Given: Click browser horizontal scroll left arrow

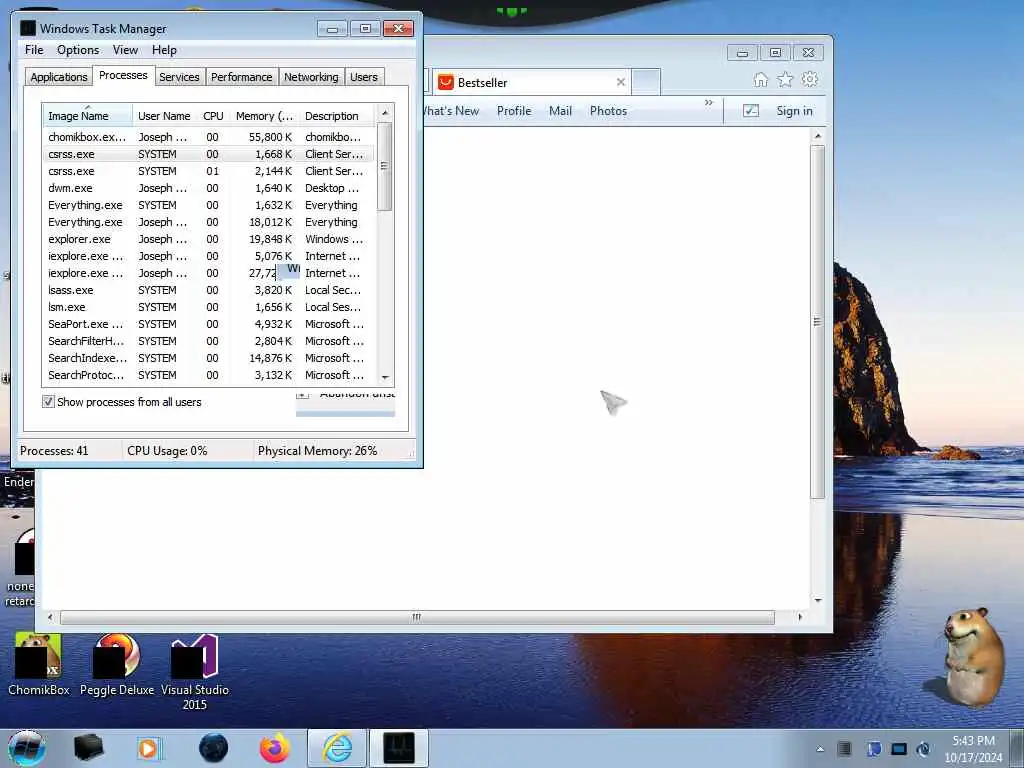Looking at the screenshot, I should [x=50, y=616].
